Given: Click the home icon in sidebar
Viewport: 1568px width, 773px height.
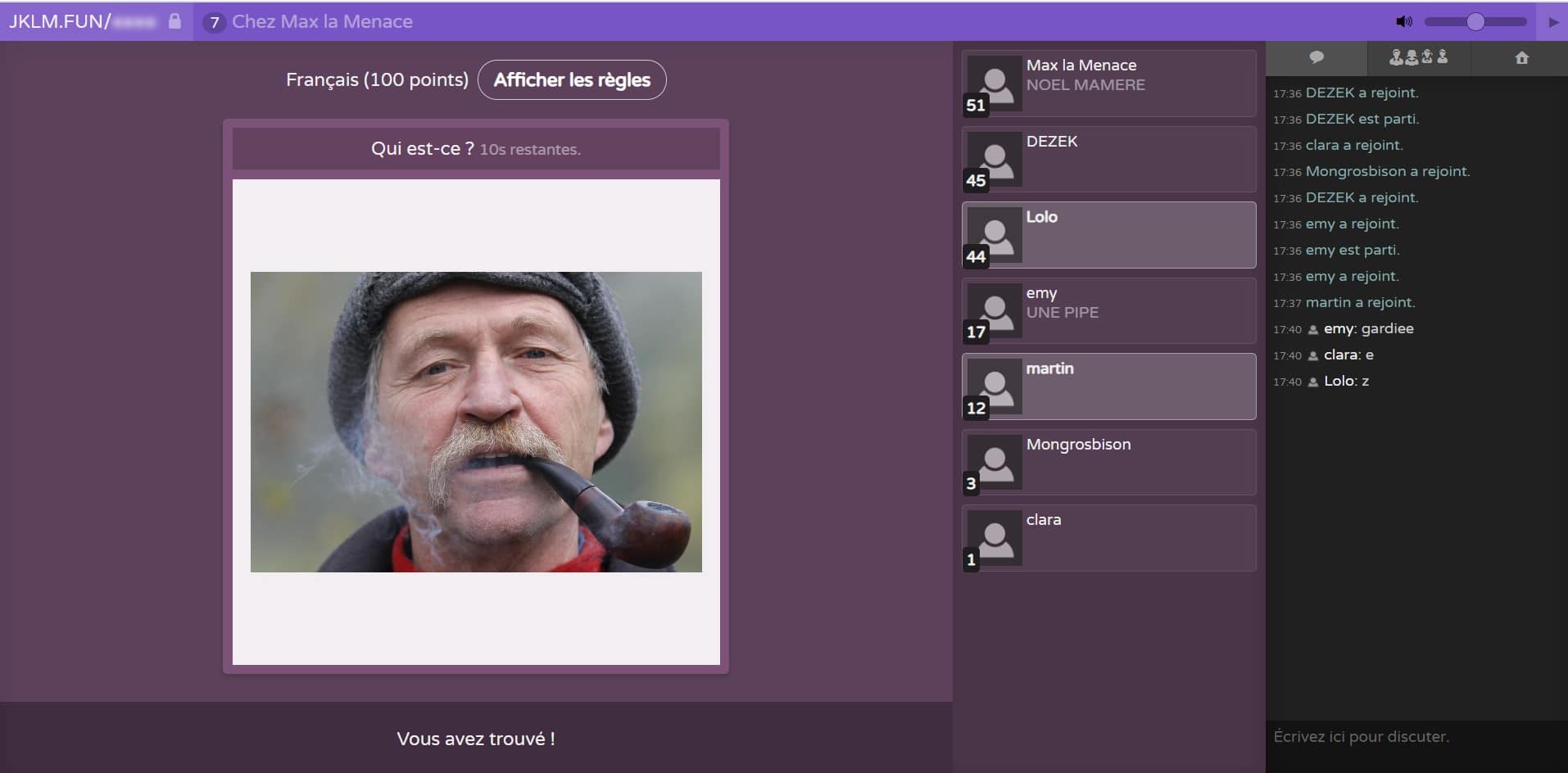Looking at the screenshot, I should tap(1521, 57).
